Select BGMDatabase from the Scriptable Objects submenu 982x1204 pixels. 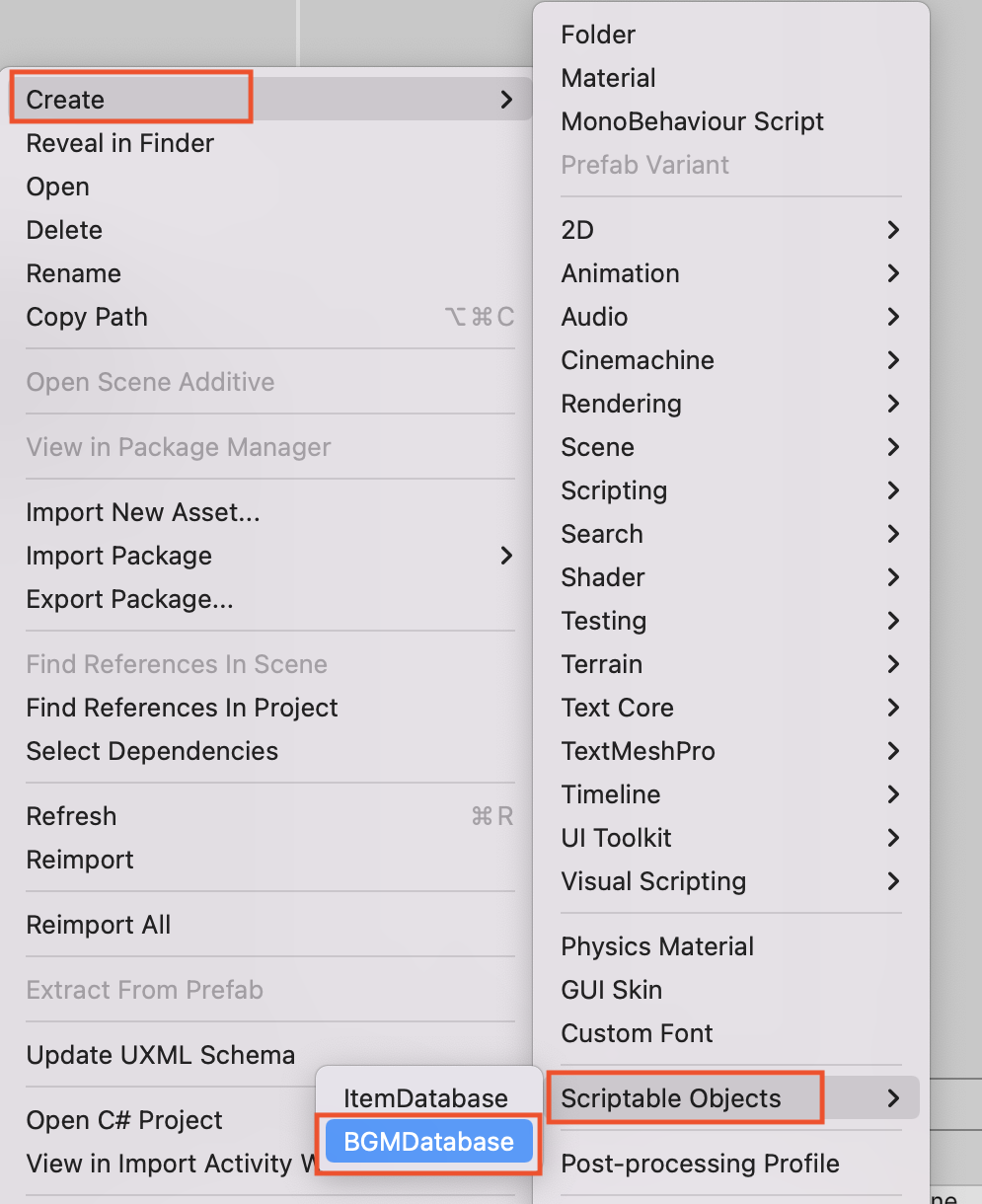tap(428, 1142)
